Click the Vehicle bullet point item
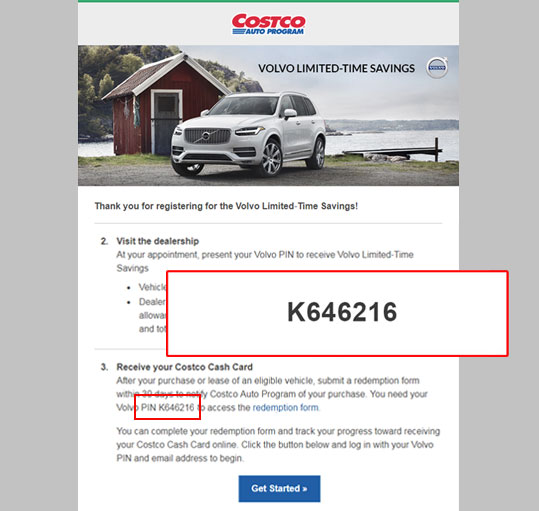Image resolution: width=539 pixels, height=511 pixels. click(x=152, y=287)
